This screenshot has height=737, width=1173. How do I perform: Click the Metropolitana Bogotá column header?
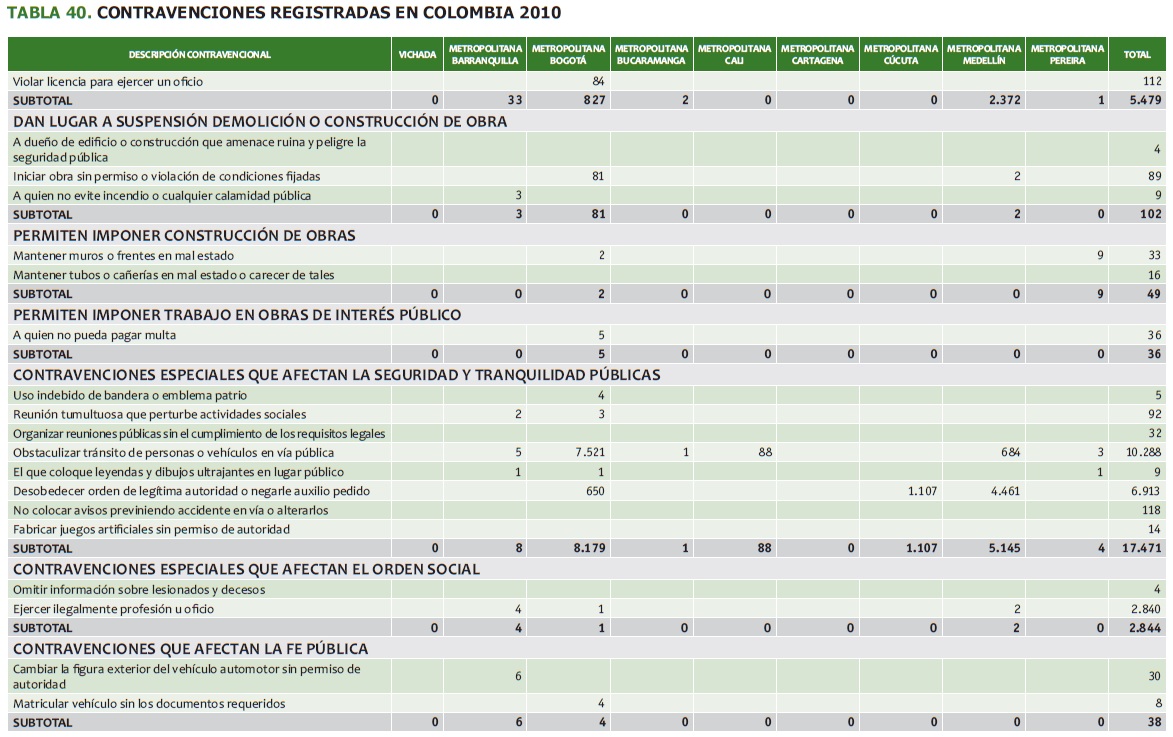tap(568, 54)
